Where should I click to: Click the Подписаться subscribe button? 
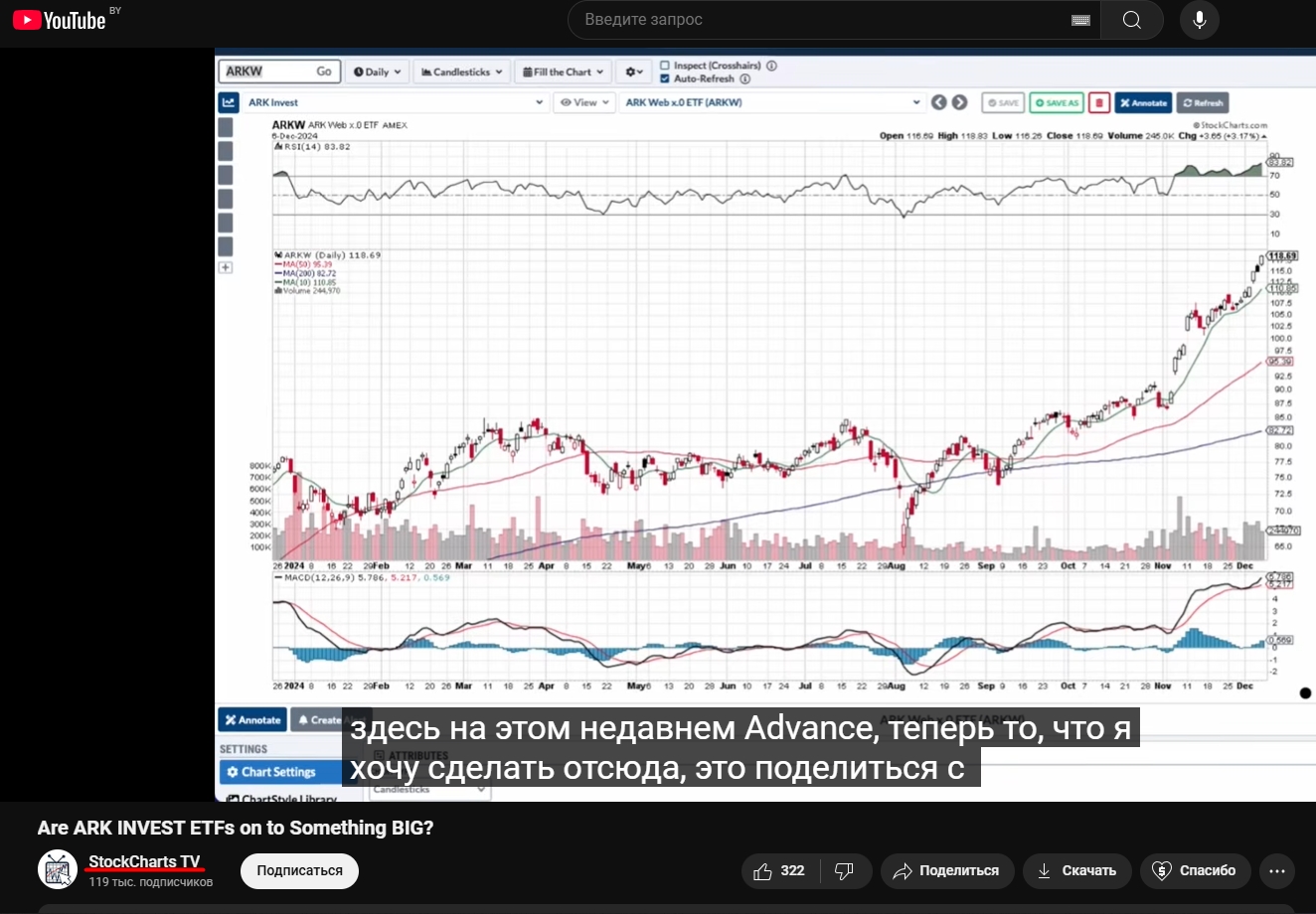pos(299,870)
